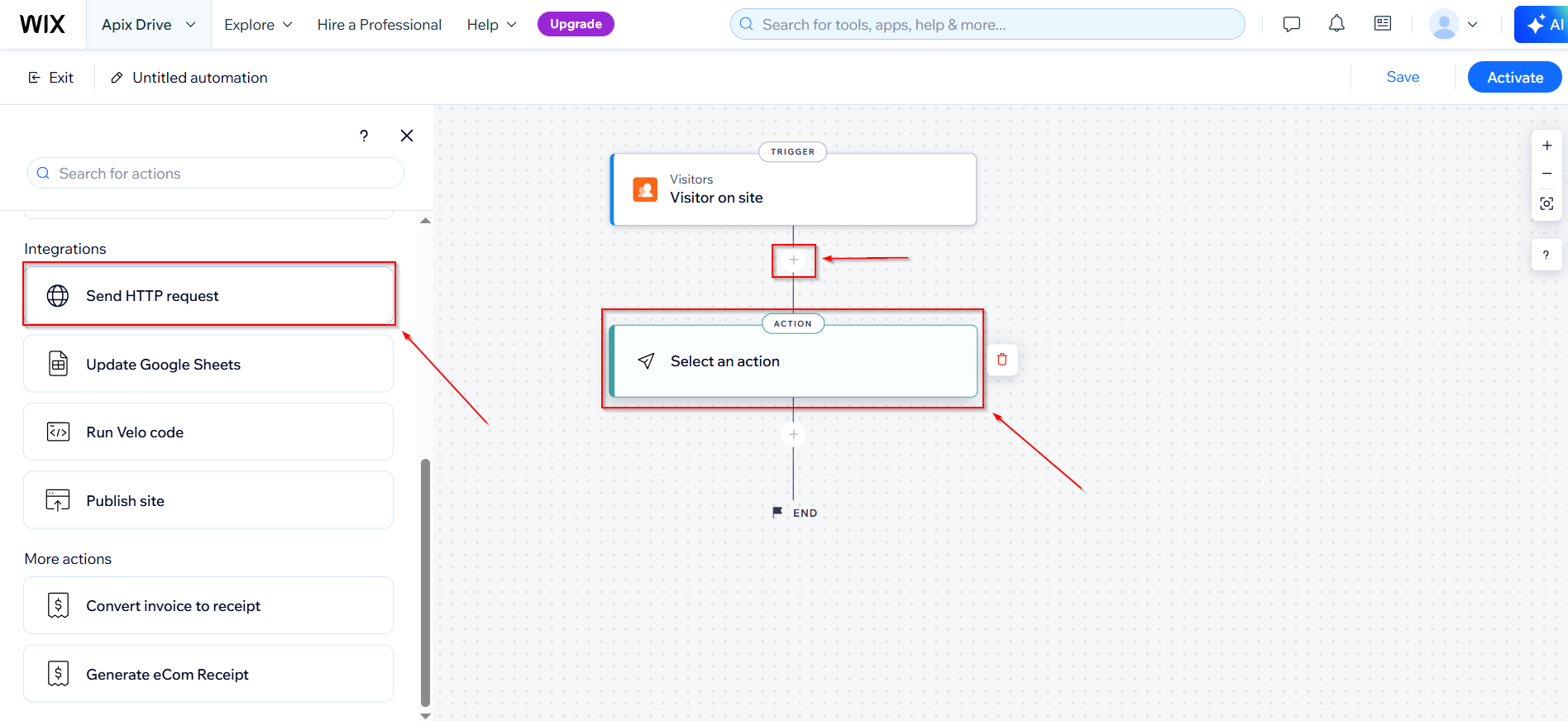Click the help question mark in actions panel
Screen dimensions: 1568x721
364,136
